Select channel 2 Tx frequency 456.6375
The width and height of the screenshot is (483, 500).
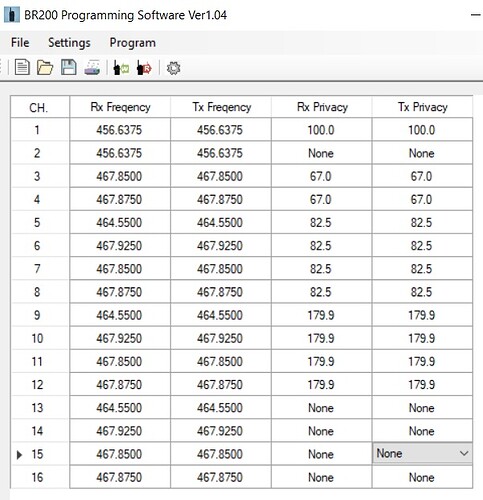pos(221,153)
